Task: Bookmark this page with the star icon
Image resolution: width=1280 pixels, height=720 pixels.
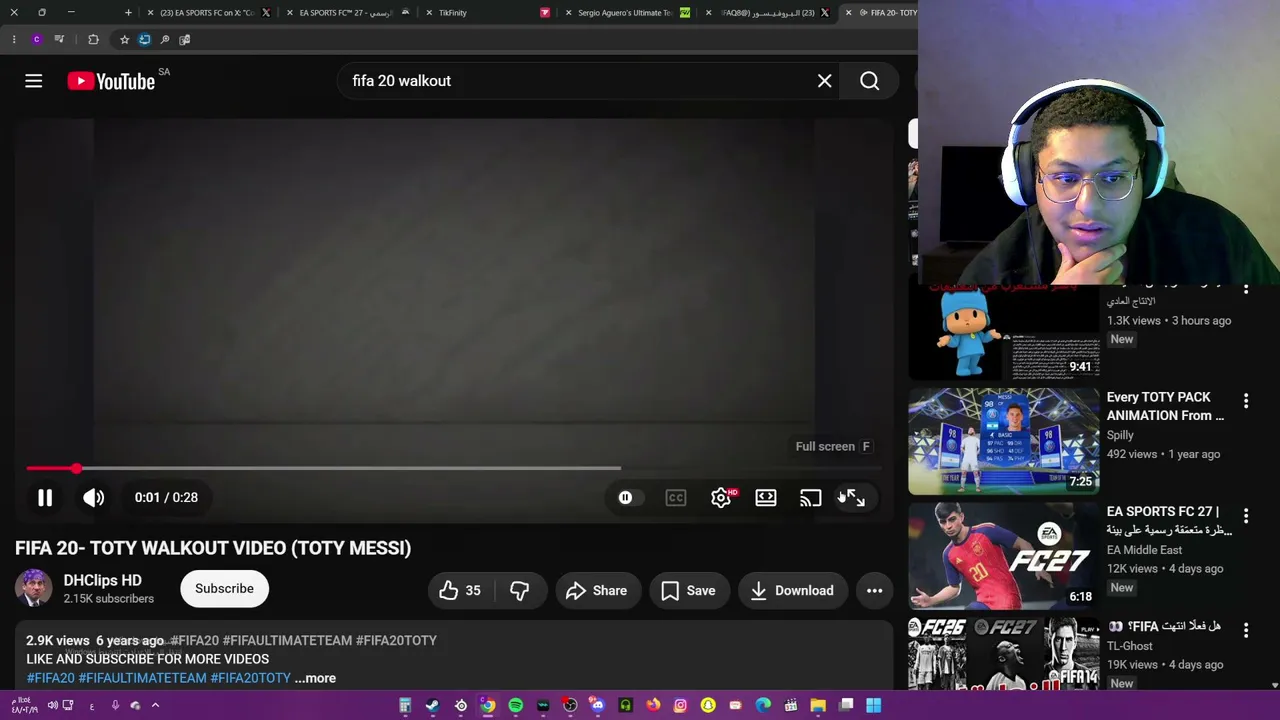Action: (x=124, y=39)
